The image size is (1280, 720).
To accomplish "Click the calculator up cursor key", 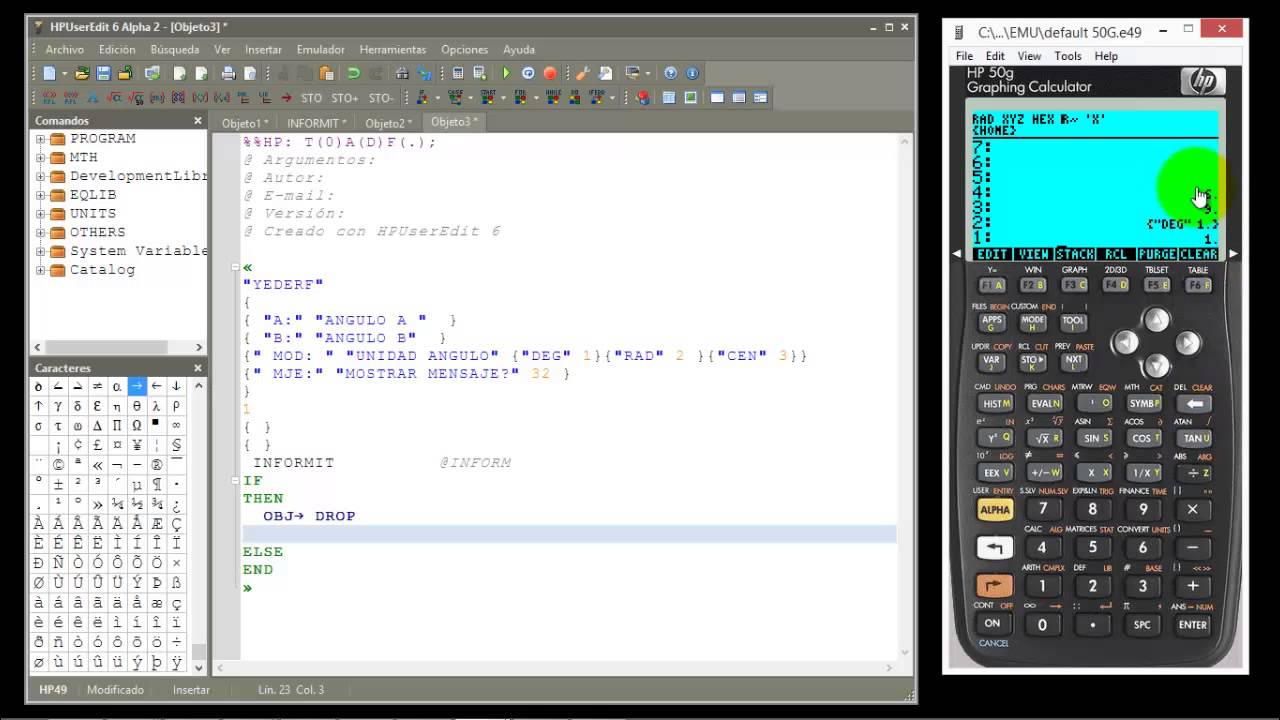I will click(1156, 320).
